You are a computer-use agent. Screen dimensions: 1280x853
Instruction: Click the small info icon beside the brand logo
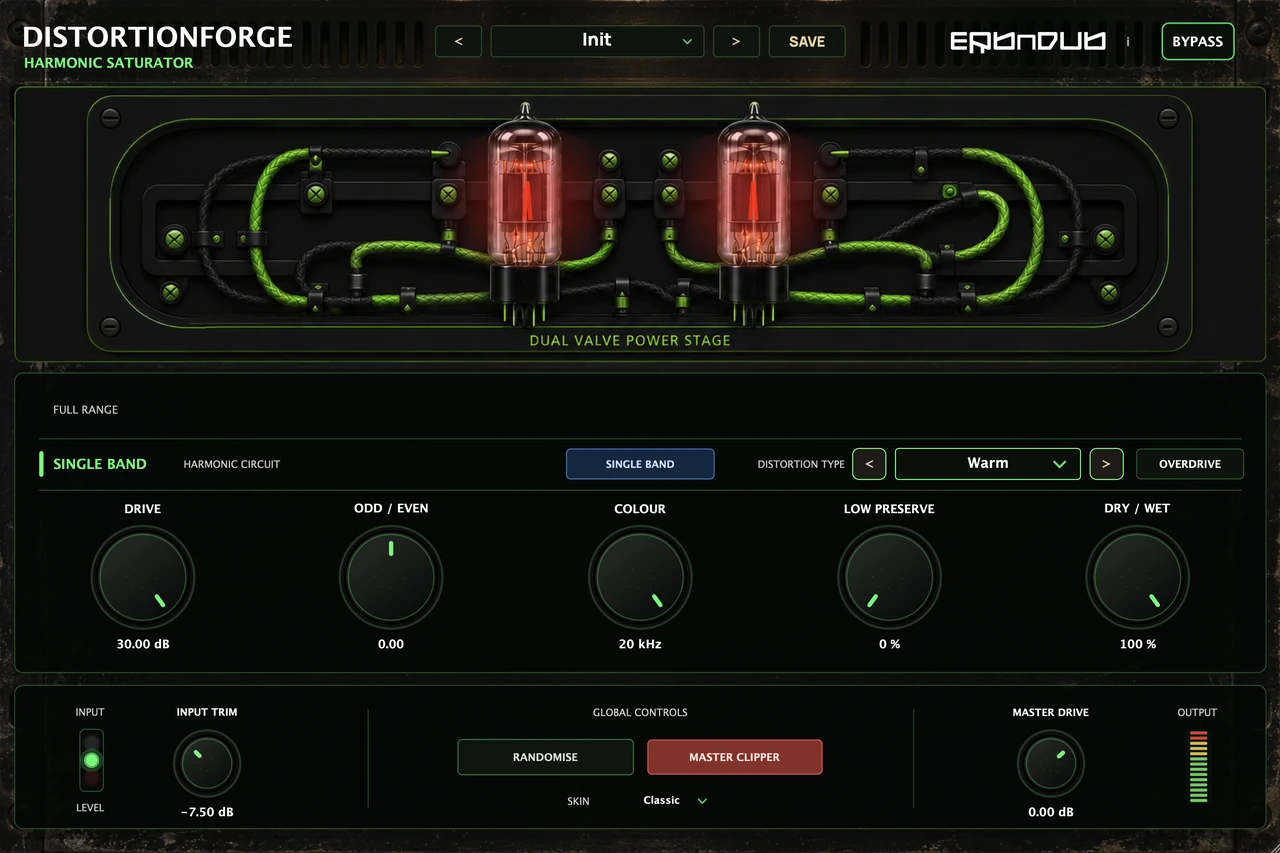[1128, 42]
